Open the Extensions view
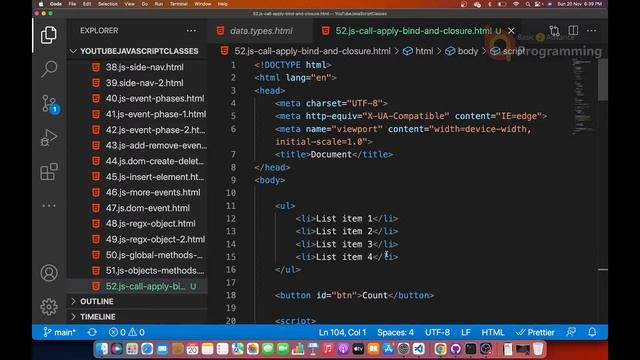 49,171
